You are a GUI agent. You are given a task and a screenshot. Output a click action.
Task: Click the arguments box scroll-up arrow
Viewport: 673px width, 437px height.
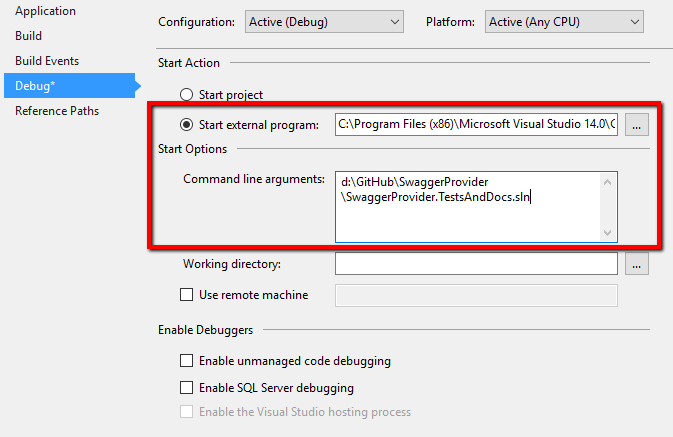pos(608,181)
